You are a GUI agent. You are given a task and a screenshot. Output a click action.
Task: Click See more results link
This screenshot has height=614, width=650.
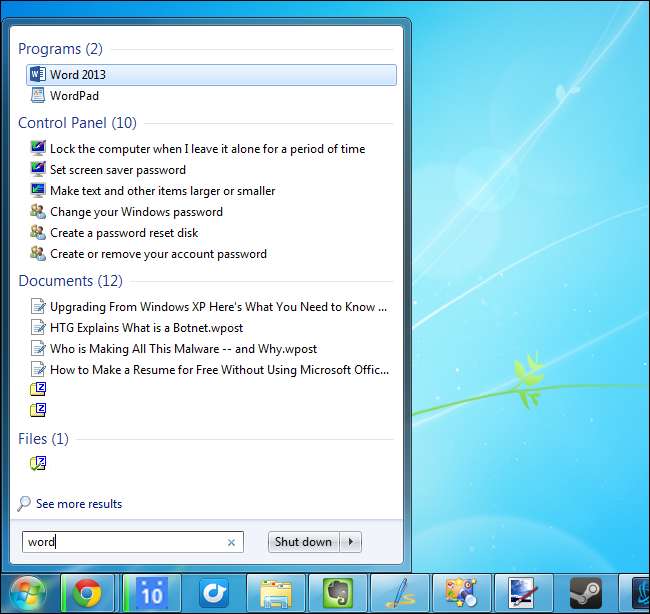78,504
